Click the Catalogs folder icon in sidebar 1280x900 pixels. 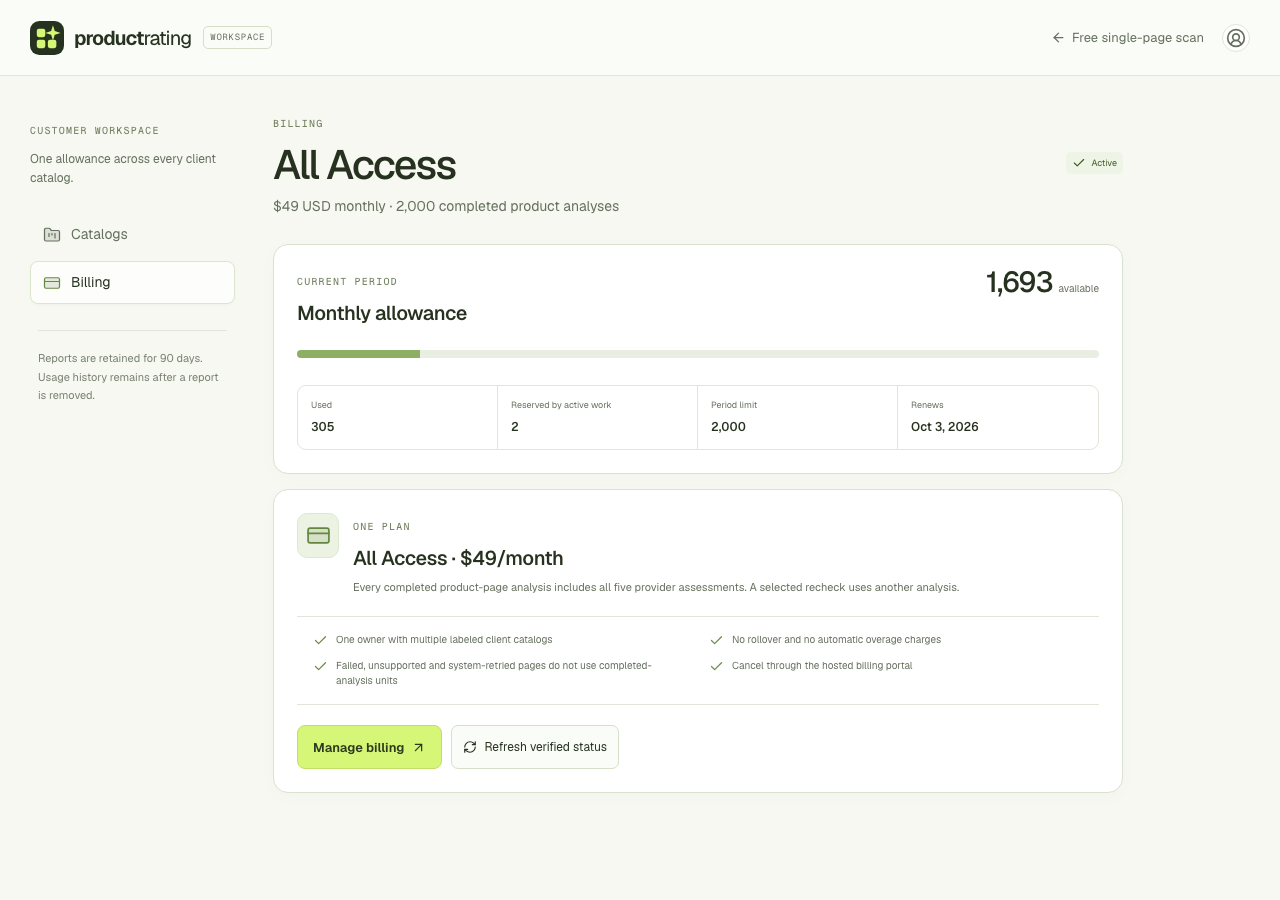pos(52,234)
